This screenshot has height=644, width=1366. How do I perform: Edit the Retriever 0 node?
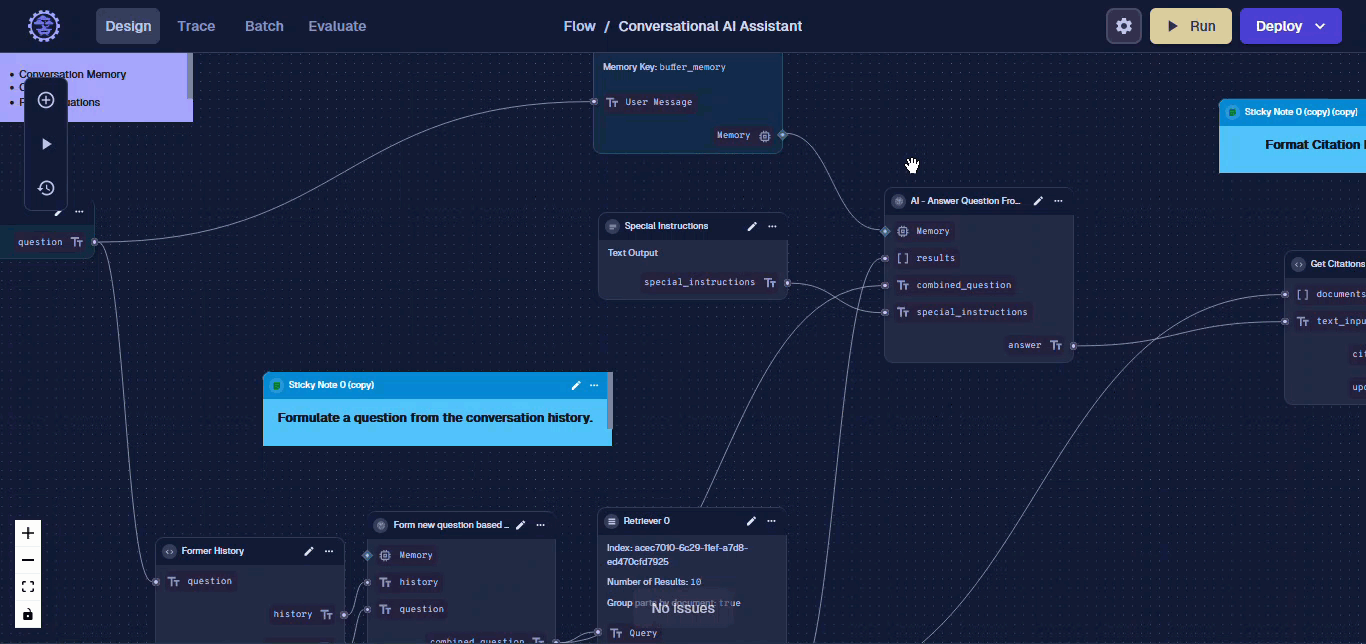(751, 521)
